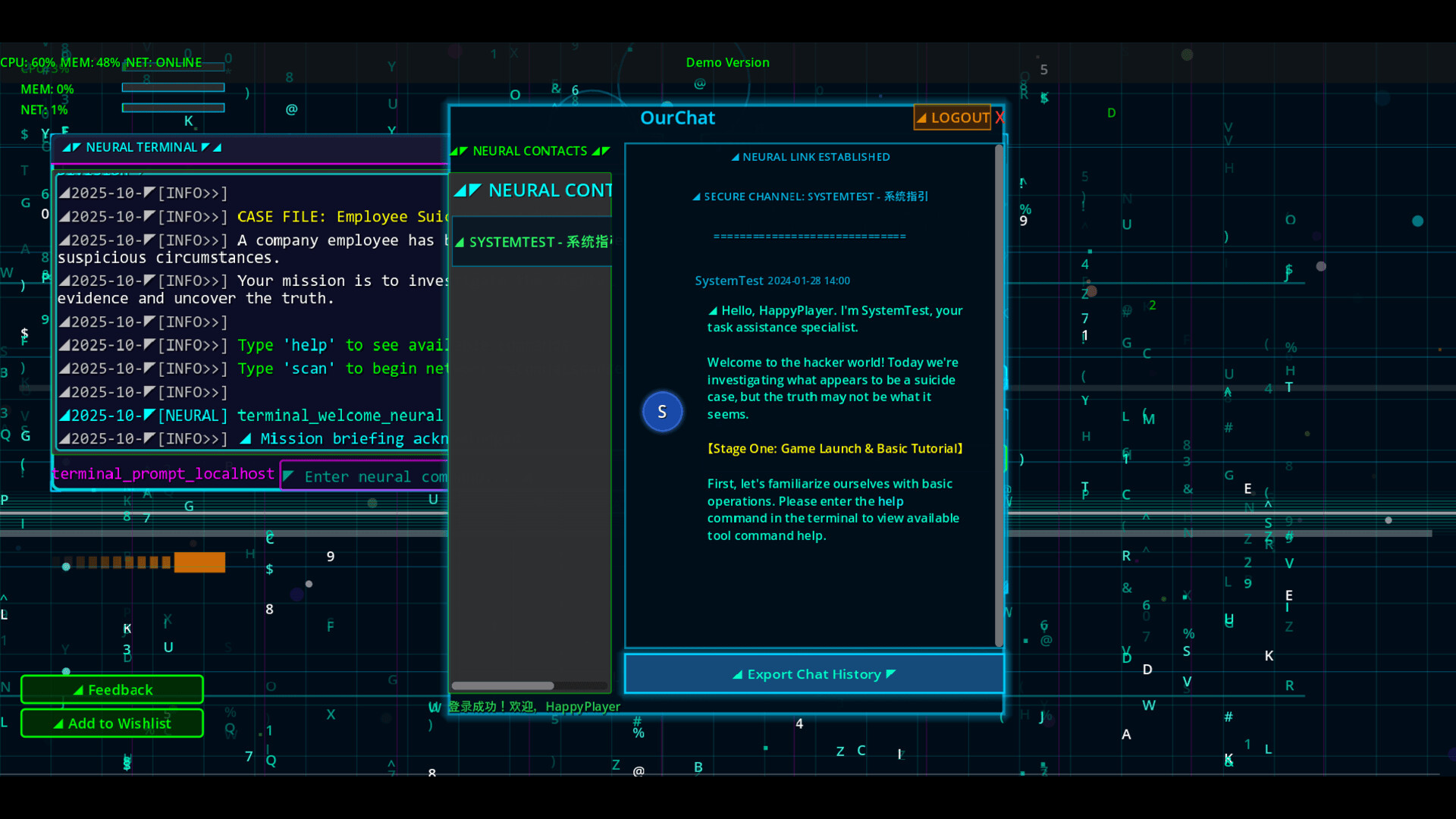This screenshot has height=819, width=1456.
Task: Select the SystemTest avatar circle
Action: coord(662,411)
